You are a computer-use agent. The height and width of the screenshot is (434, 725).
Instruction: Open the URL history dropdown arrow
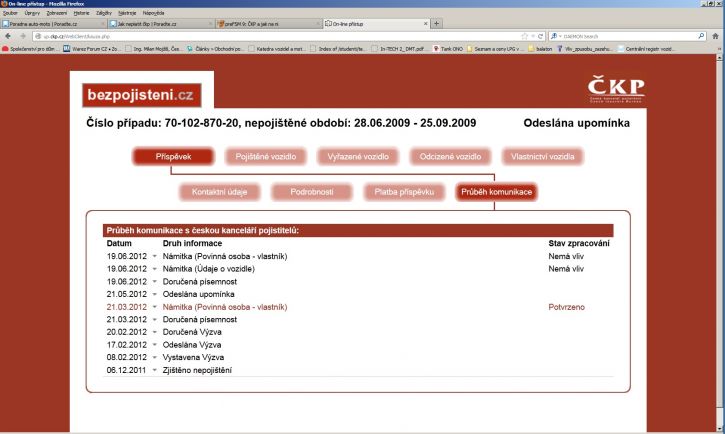(x=533, y=36)
